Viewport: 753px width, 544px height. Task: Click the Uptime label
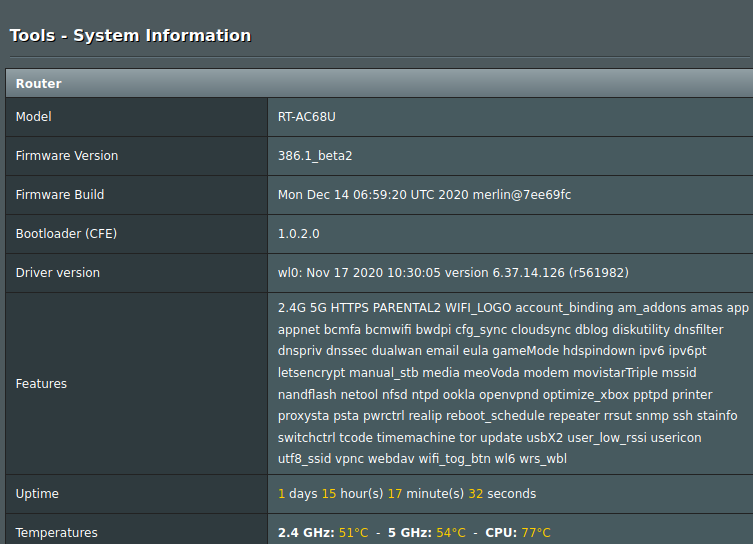[37, 494]
